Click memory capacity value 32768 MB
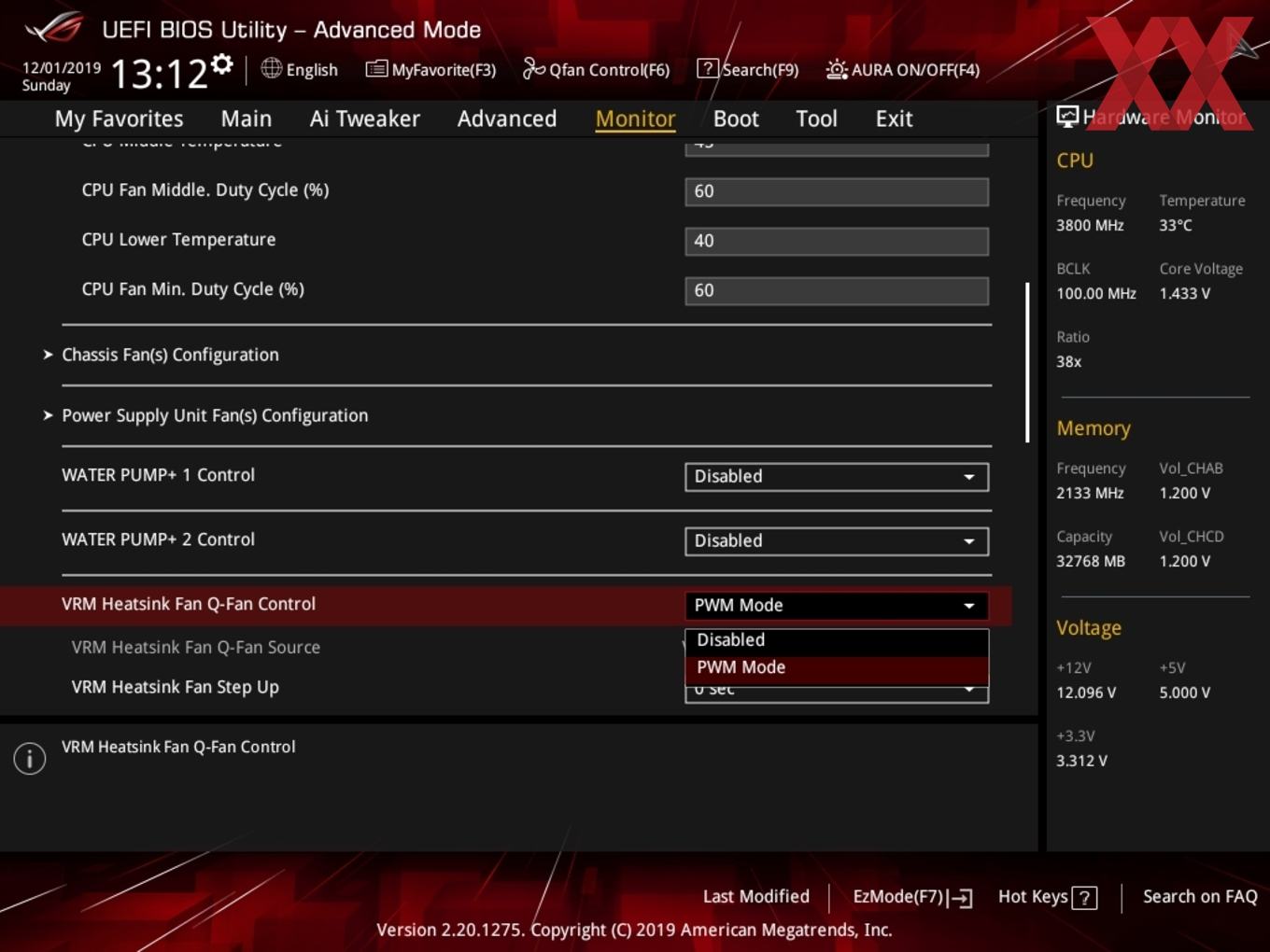Viewport: 1270px width, 952px height. tap(1091, 561)
